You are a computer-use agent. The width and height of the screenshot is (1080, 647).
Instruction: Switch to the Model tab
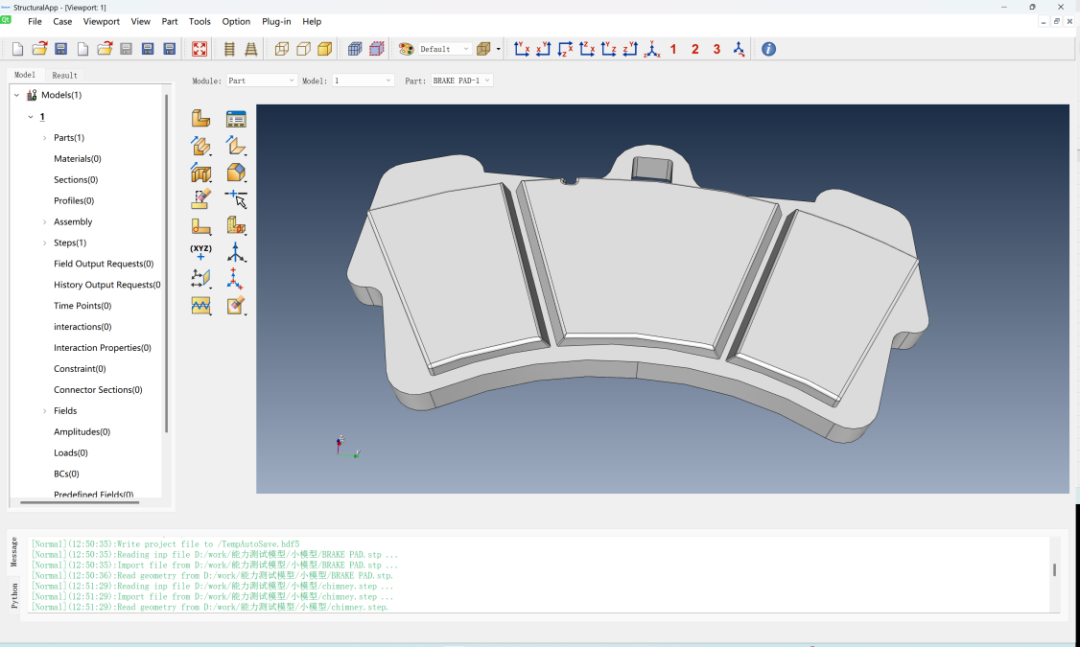[x=25, y=74]
